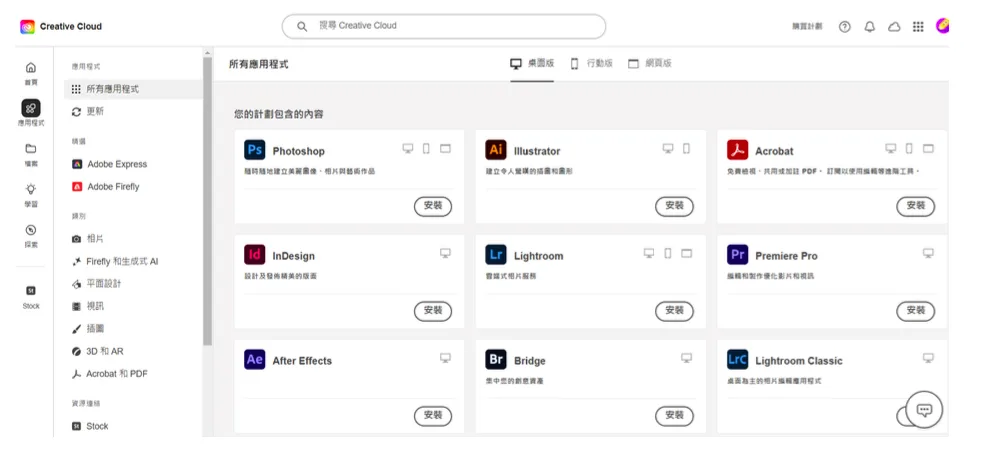Image resolution: width=1007 pixels, height=474 pixels.
Task: Open the Stock icon in left rail
Action: coord(31,290)
